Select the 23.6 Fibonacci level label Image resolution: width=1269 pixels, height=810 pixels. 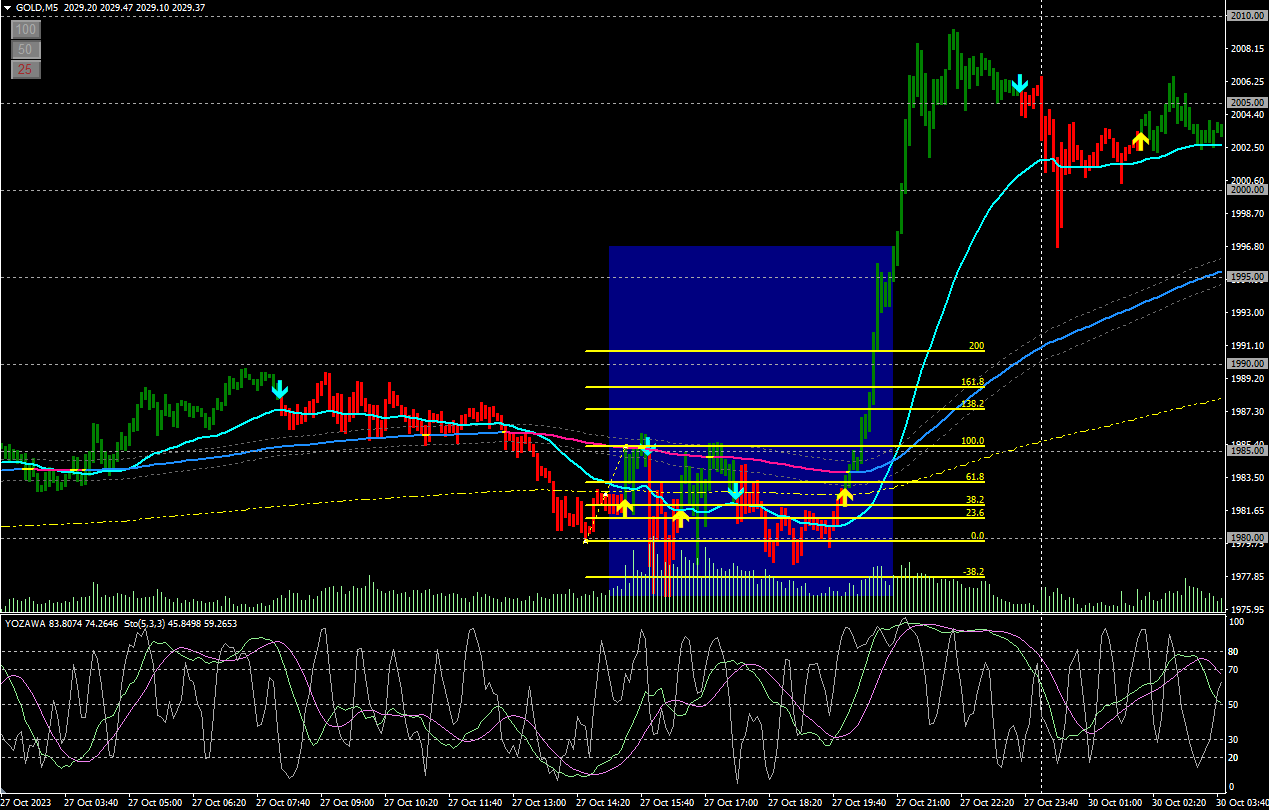(975, 513)
